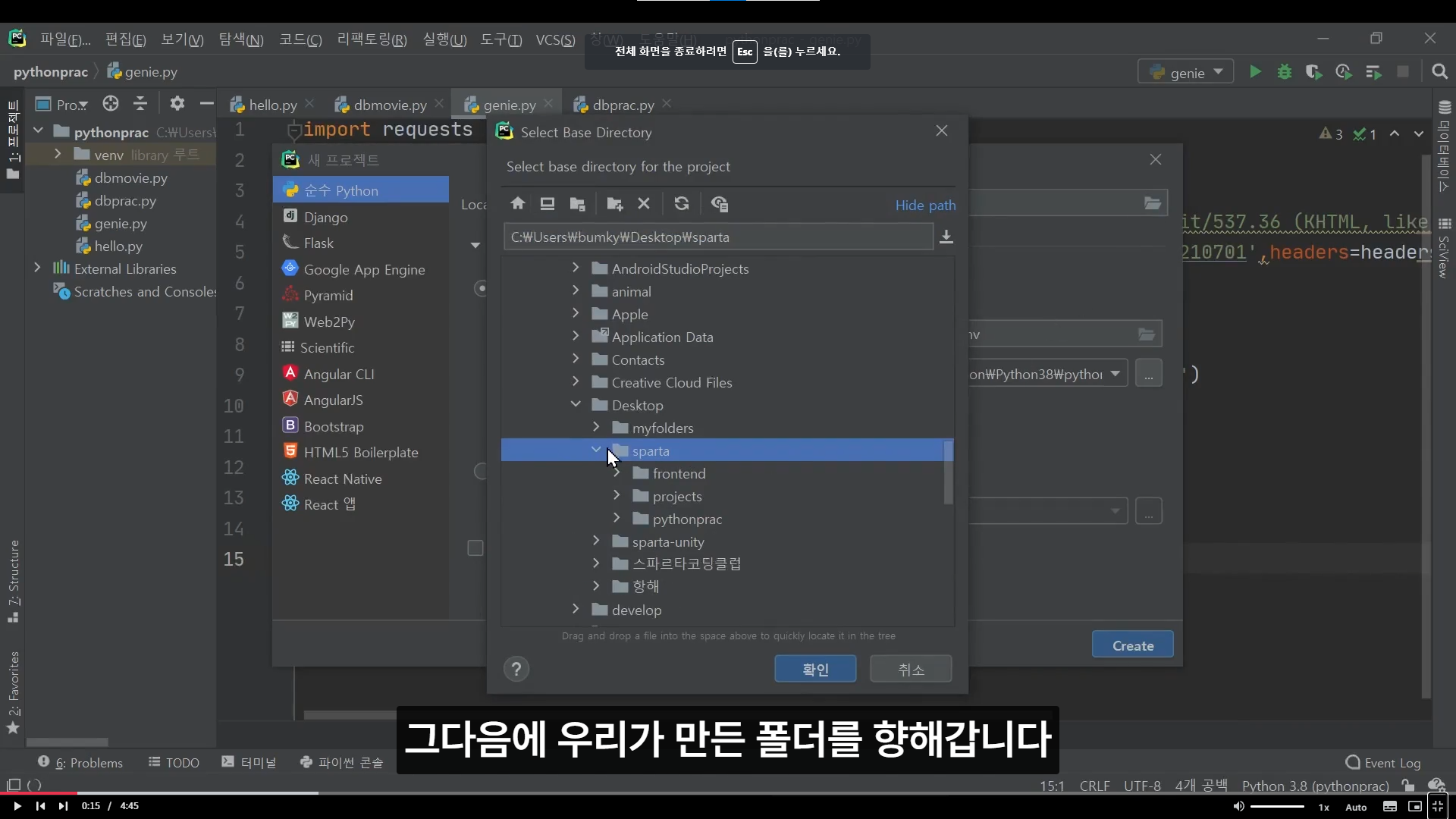The height and width of the screenshot is (819, 1456).
Task: Collapse the sparta folder
Action: 596,450
